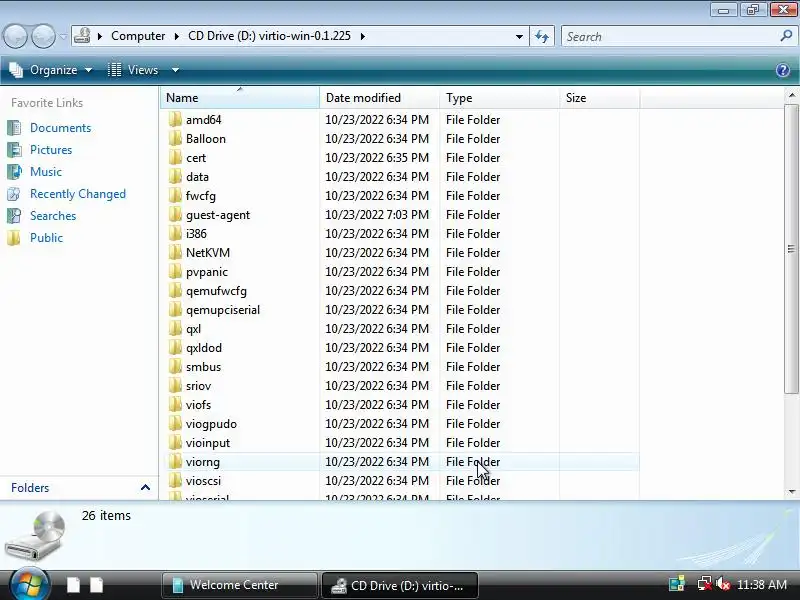Select CD Drive (D:) virtio-win-0.1.225 breadcrumb
The height and width of the screenshot is (600, 800).
(269, 36)
